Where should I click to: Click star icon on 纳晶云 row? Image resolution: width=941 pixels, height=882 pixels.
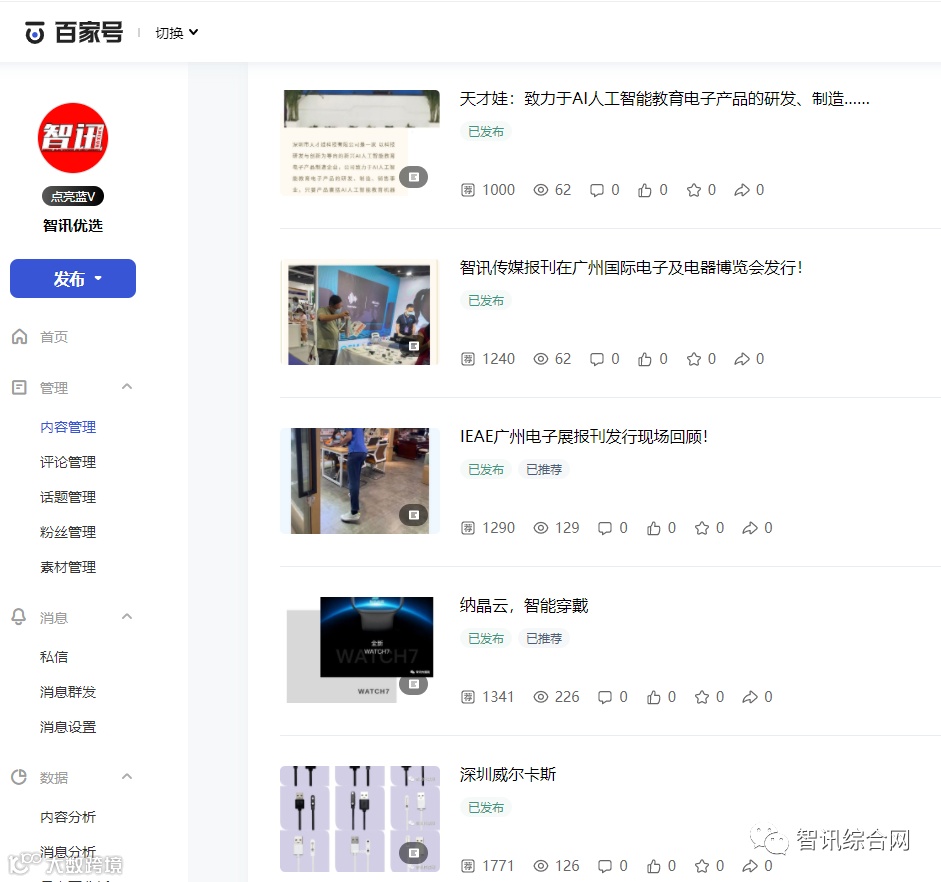pyautogui.click(x=702, y=697)
